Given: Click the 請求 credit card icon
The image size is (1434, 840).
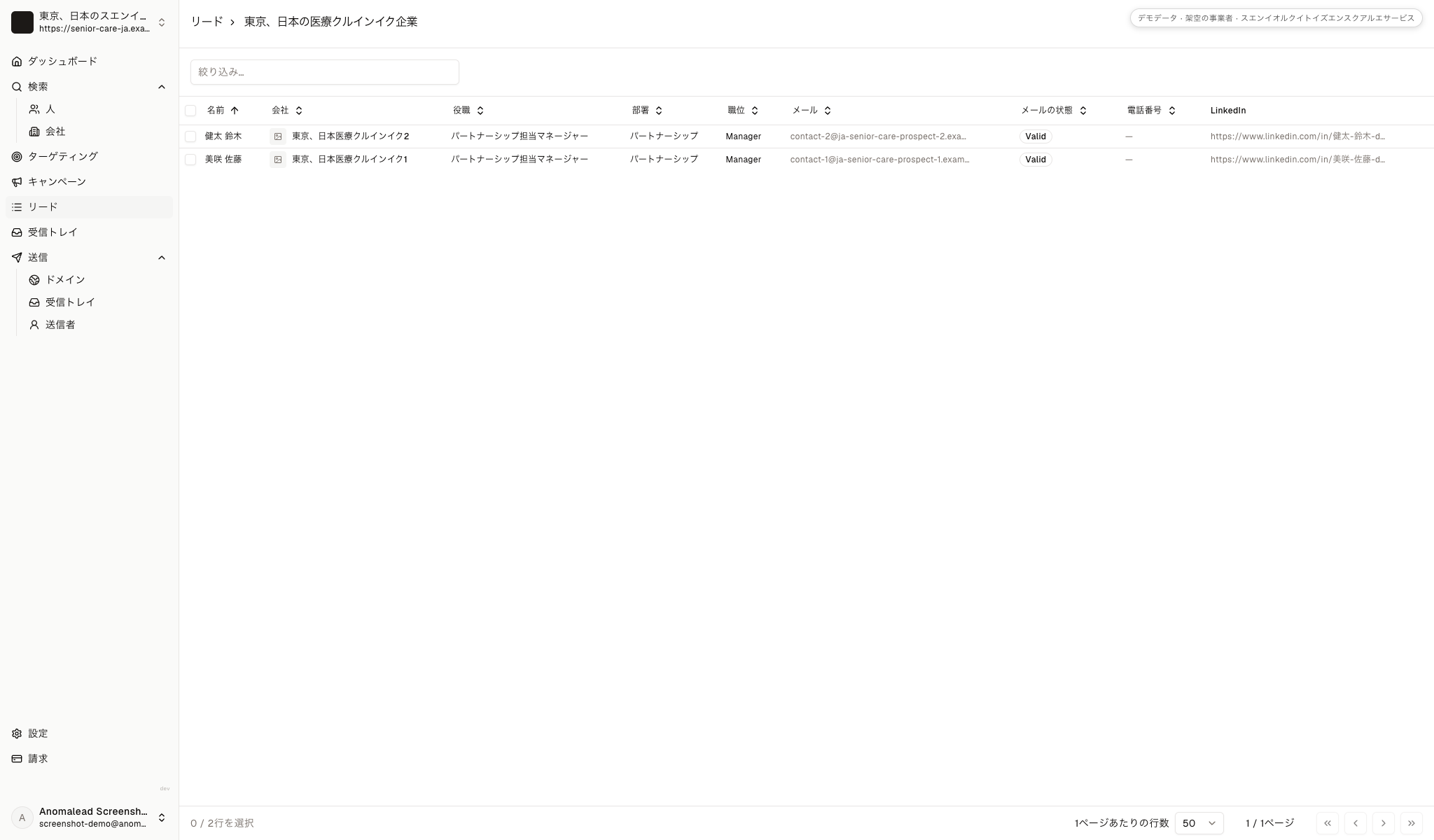Looking at the screenshot, I should point(17,759).
